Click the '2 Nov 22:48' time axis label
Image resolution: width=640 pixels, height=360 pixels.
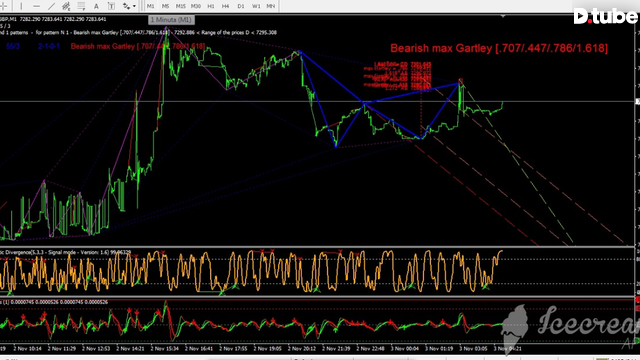coord(370,349)
